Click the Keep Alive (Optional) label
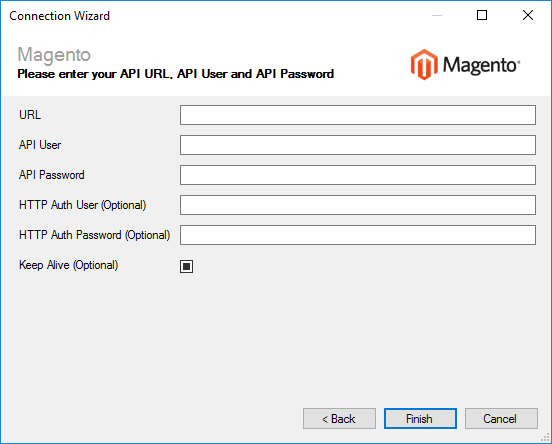 pos(68,265)
